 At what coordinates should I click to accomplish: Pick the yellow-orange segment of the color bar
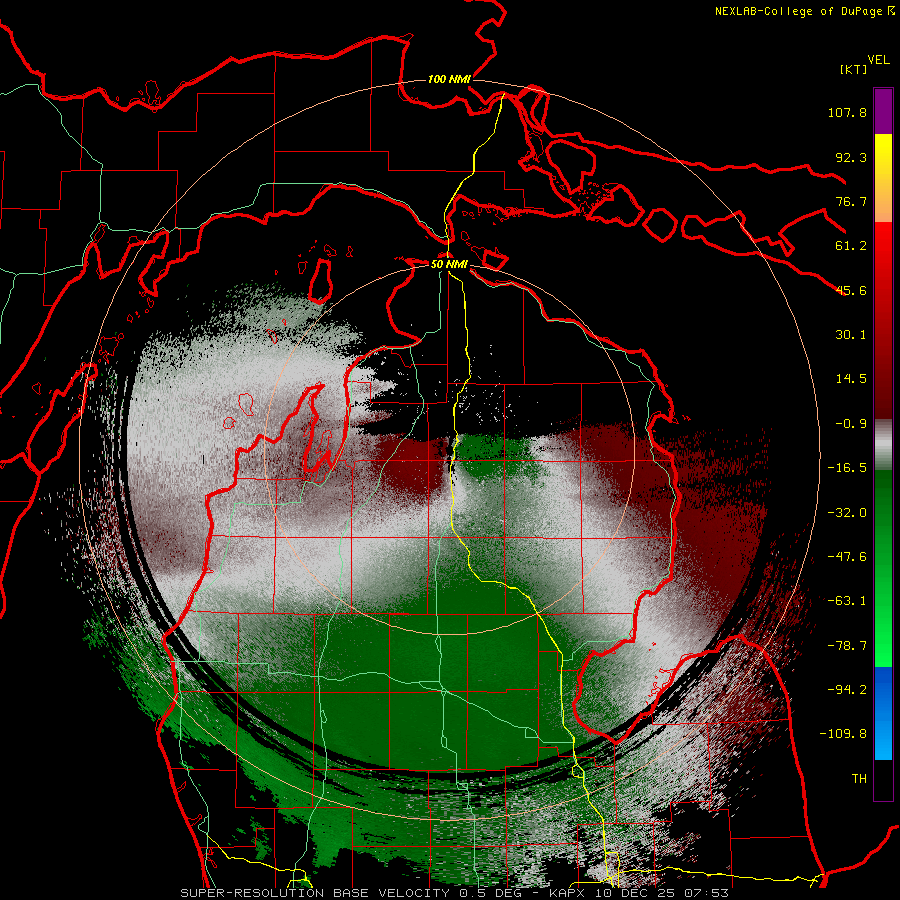883,178
